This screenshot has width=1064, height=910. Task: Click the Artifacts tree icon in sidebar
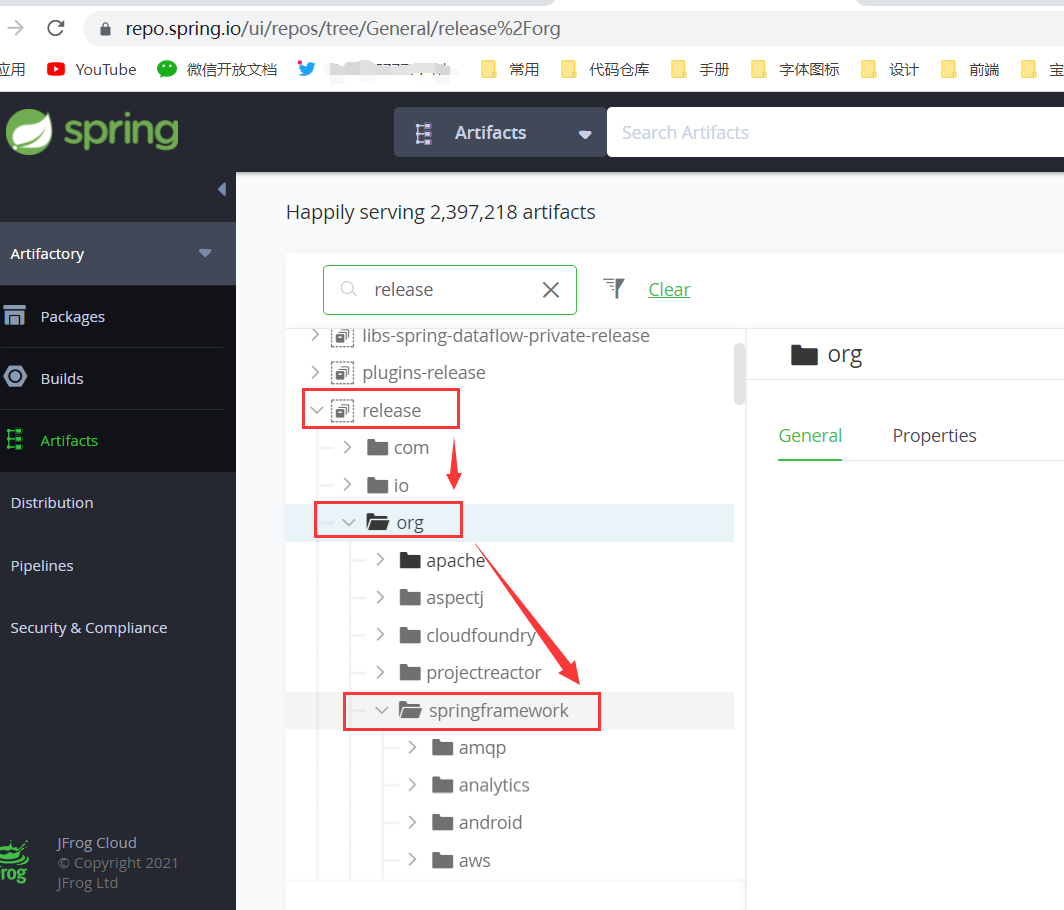point(14,439)
